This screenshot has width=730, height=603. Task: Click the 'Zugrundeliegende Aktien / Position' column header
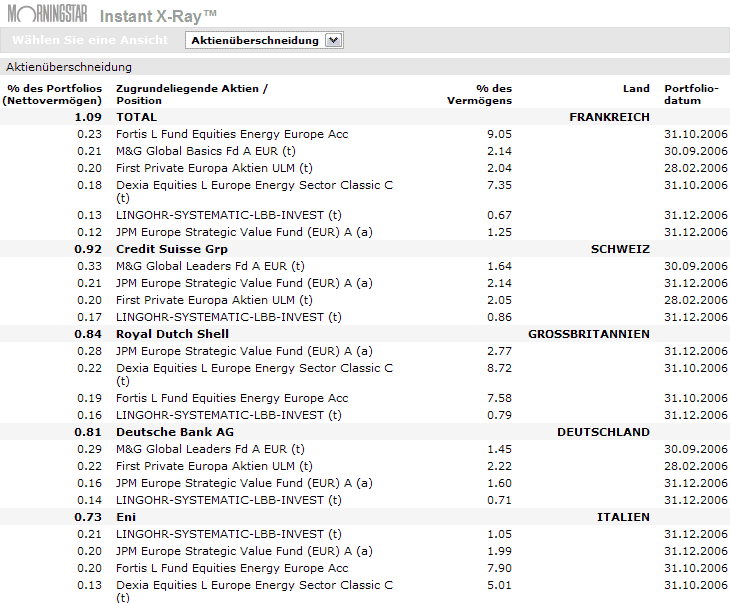pos(192,95)
